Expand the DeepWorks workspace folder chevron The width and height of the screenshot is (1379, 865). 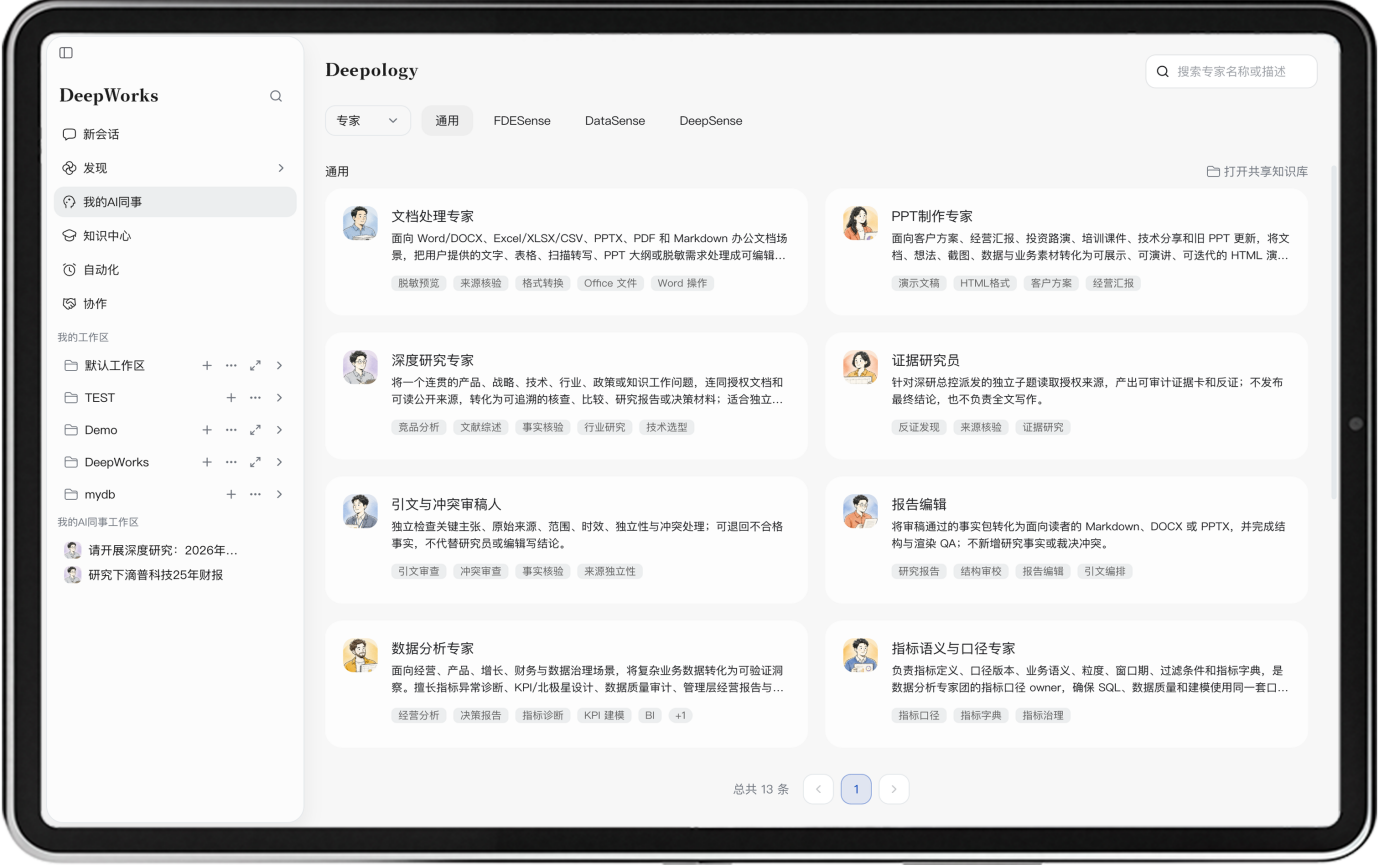(279, 462)
